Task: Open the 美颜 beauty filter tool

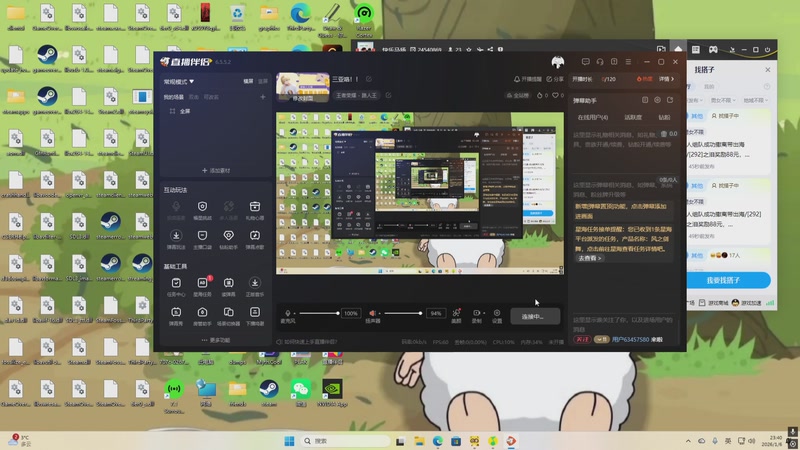Action: tap(456, 316)
